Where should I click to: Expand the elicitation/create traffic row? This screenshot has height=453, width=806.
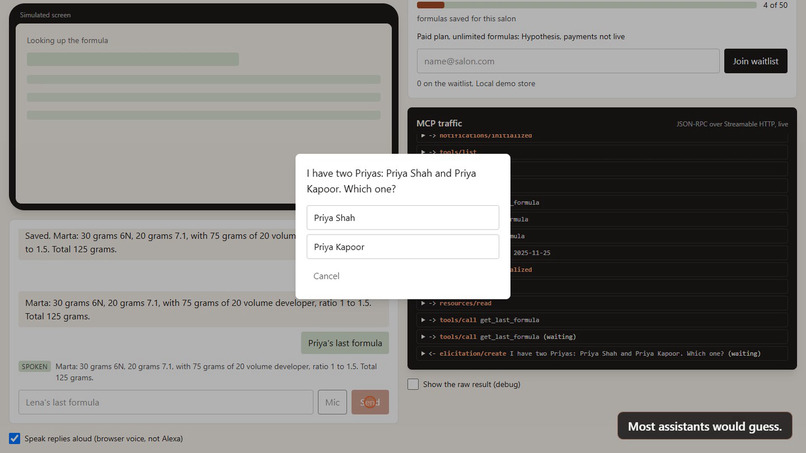[602, 354]
